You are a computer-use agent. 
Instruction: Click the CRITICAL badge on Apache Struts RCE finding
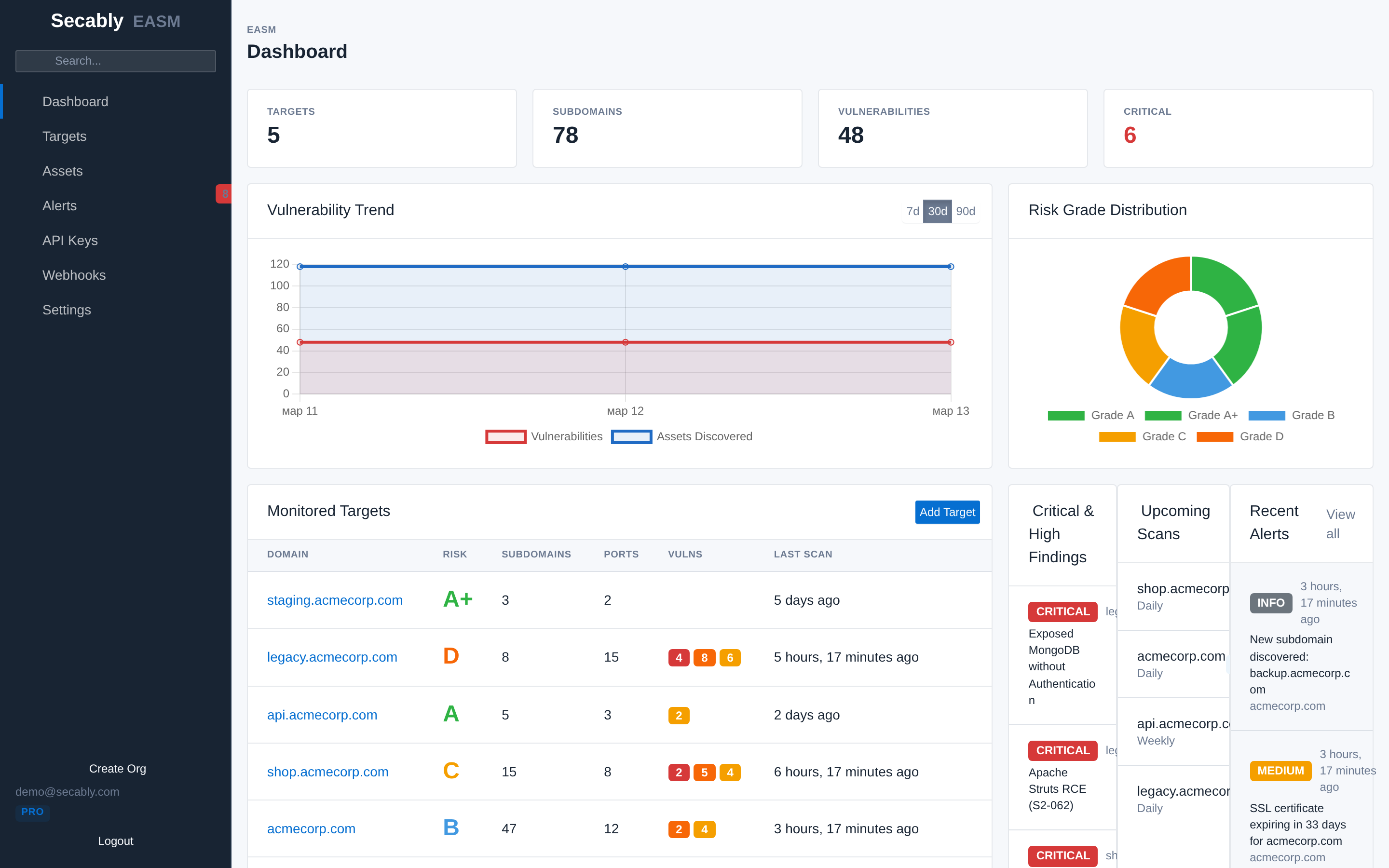click(1062, 750)
